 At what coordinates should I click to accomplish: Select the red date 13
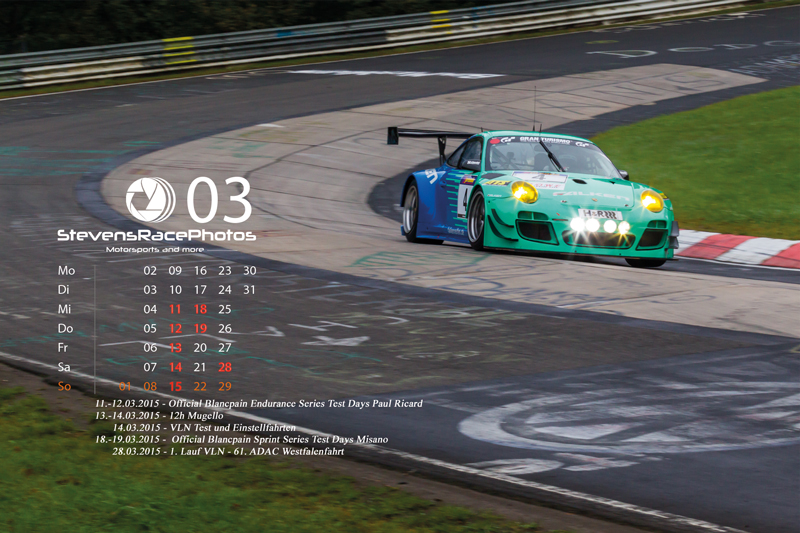point(175,347)
